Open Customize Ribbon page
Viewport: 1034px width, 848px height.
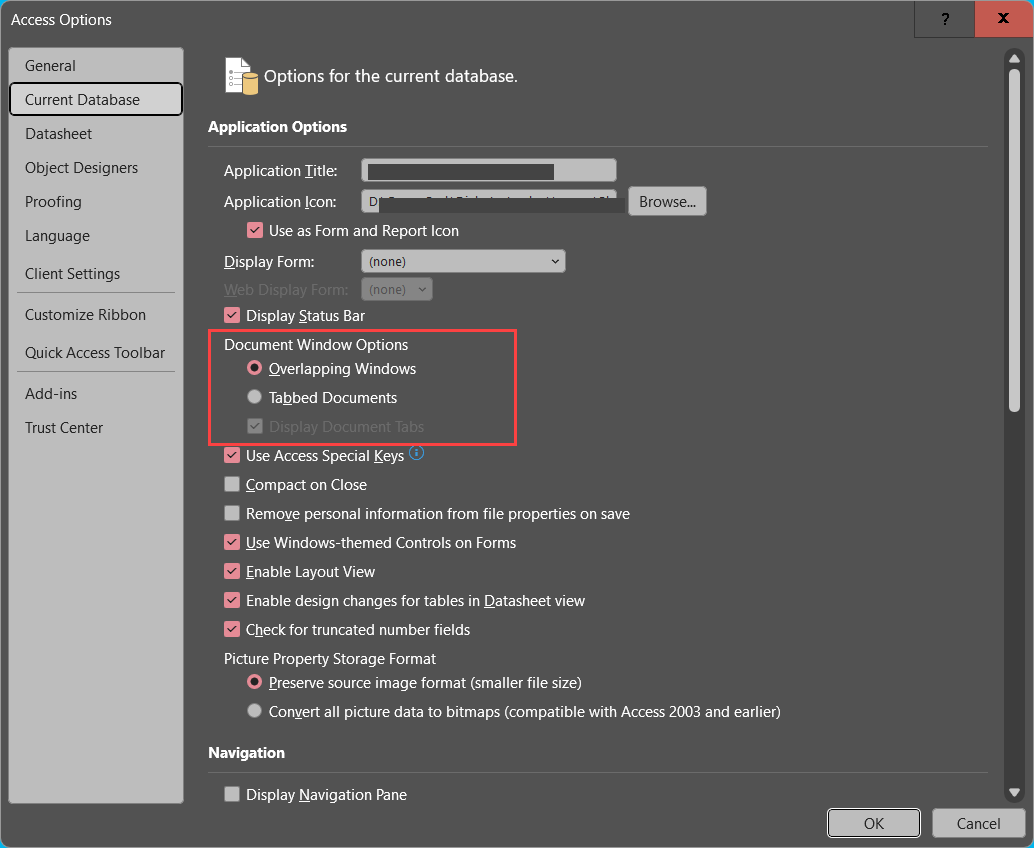[96, 315]
